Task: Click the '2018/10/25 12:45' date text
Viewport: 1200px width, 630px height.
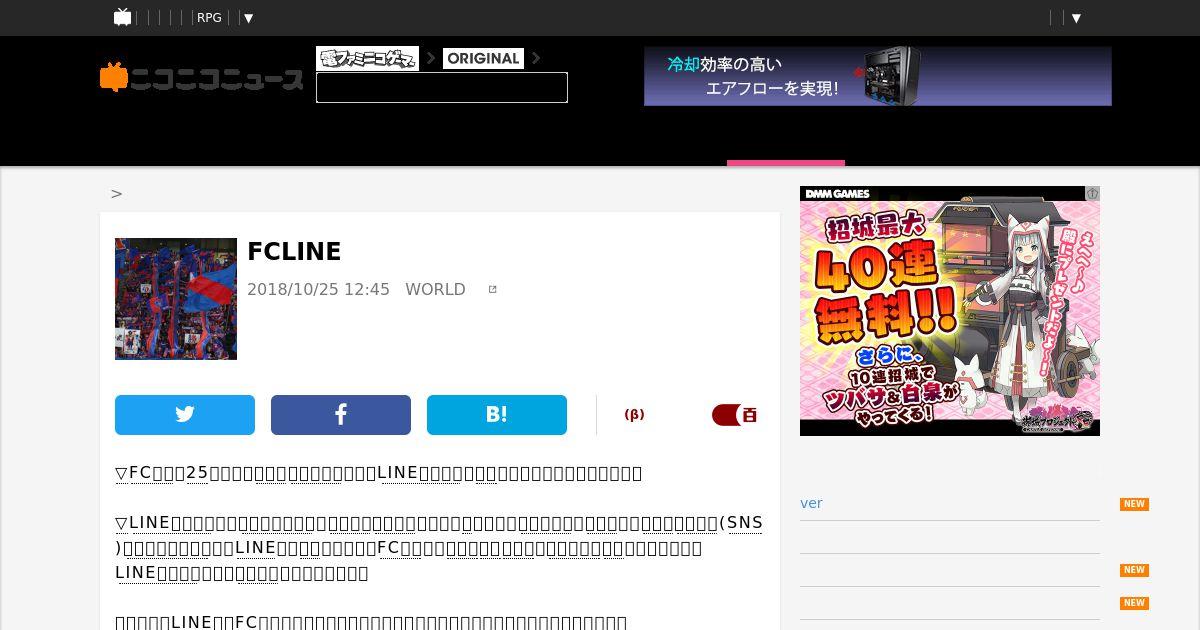Action: [318, 289]
